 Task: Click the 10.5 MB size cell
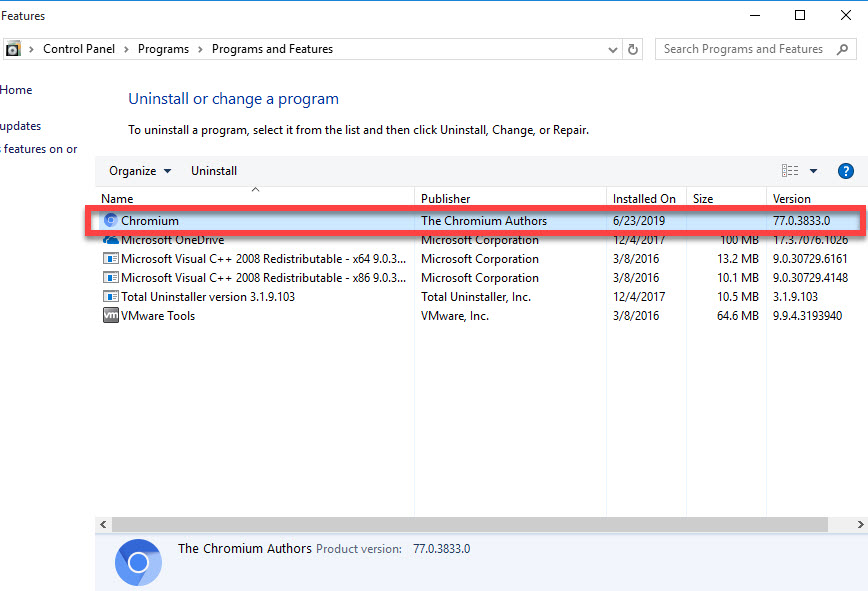737,297
